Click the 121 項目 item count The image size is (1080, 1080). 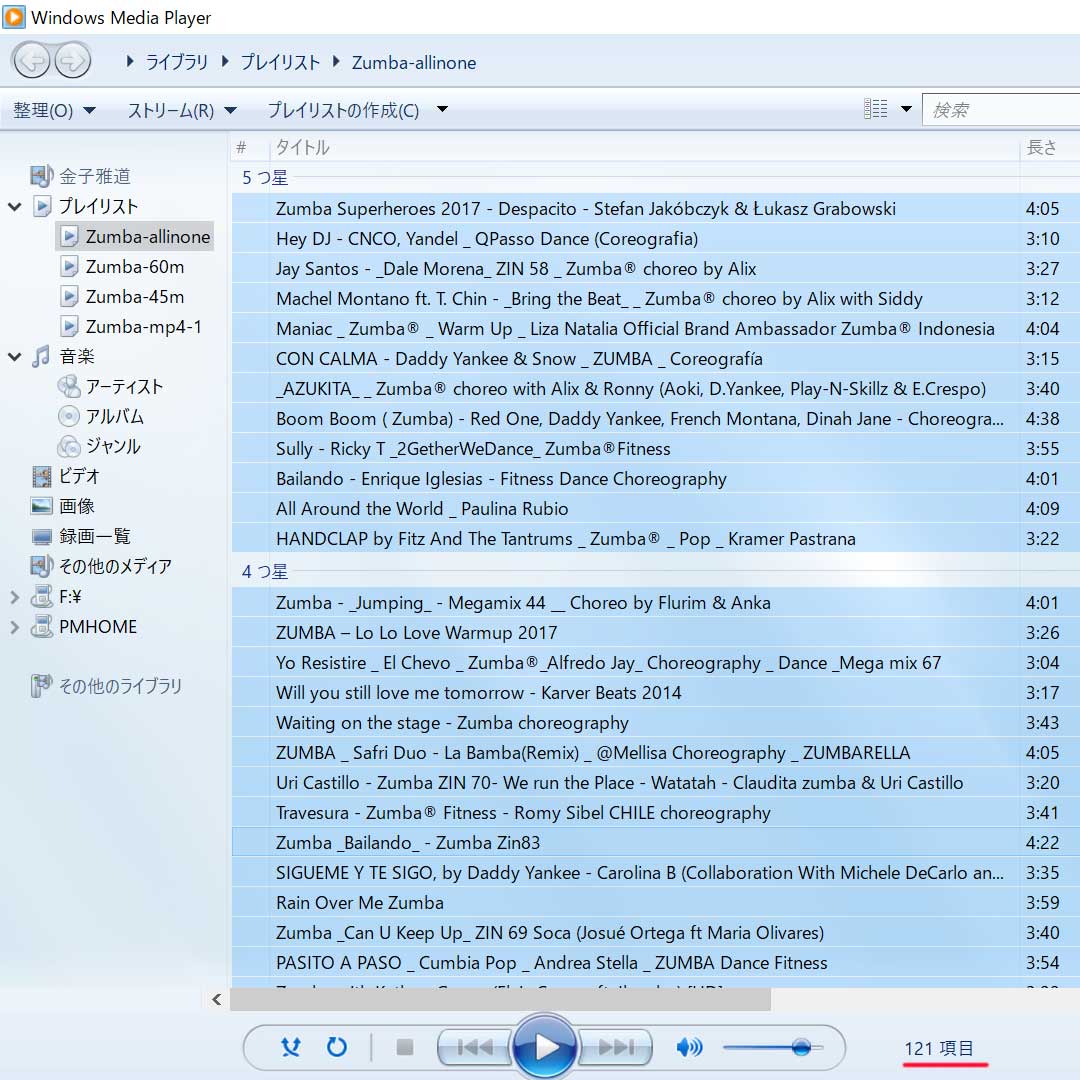click(x=939, y=1048)
